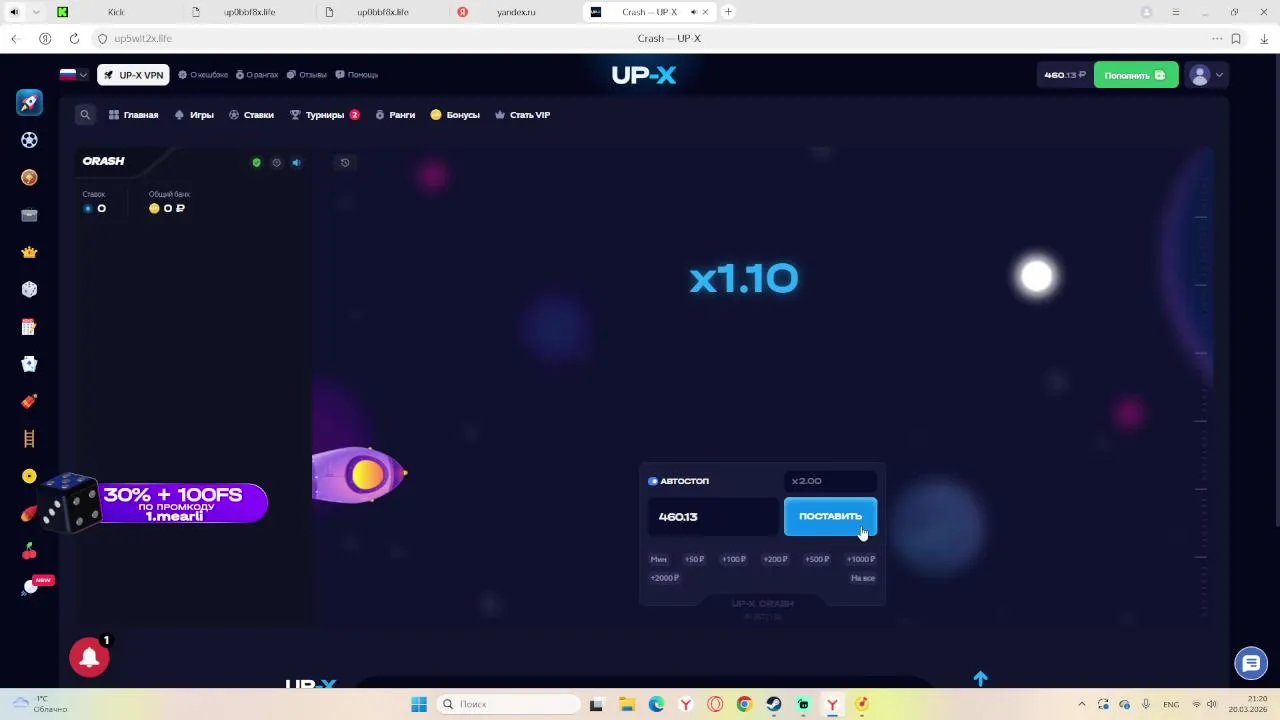Mute the Crash game sound

click(x=296, y=162)
